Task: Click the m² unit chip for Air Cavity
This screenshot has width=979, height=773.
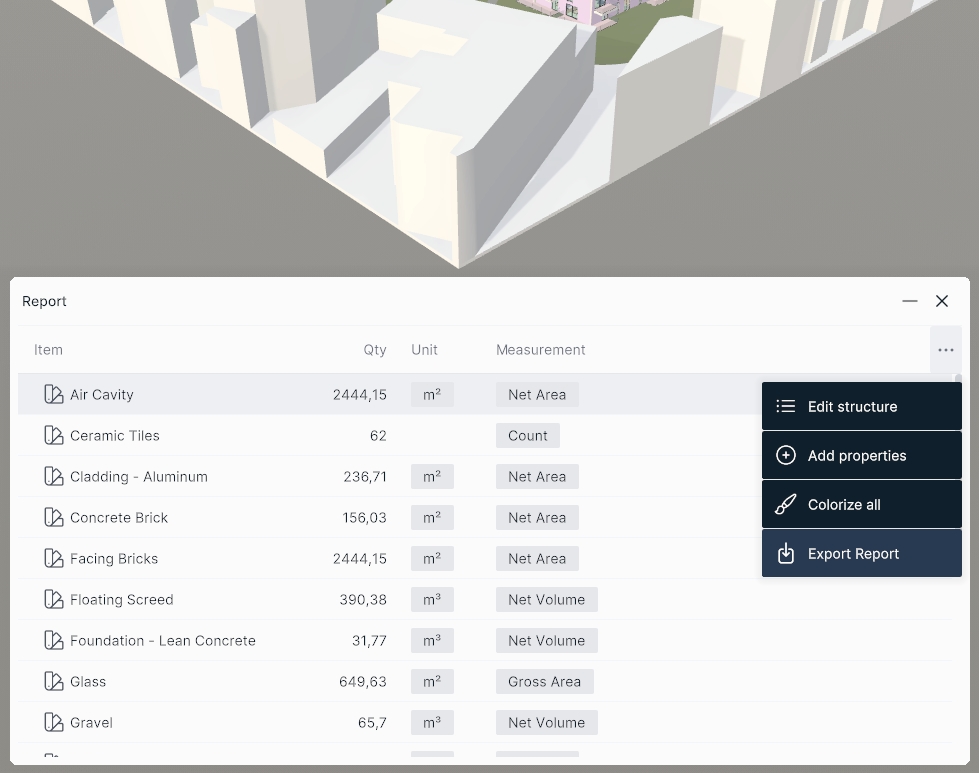Action: point(432,395)
